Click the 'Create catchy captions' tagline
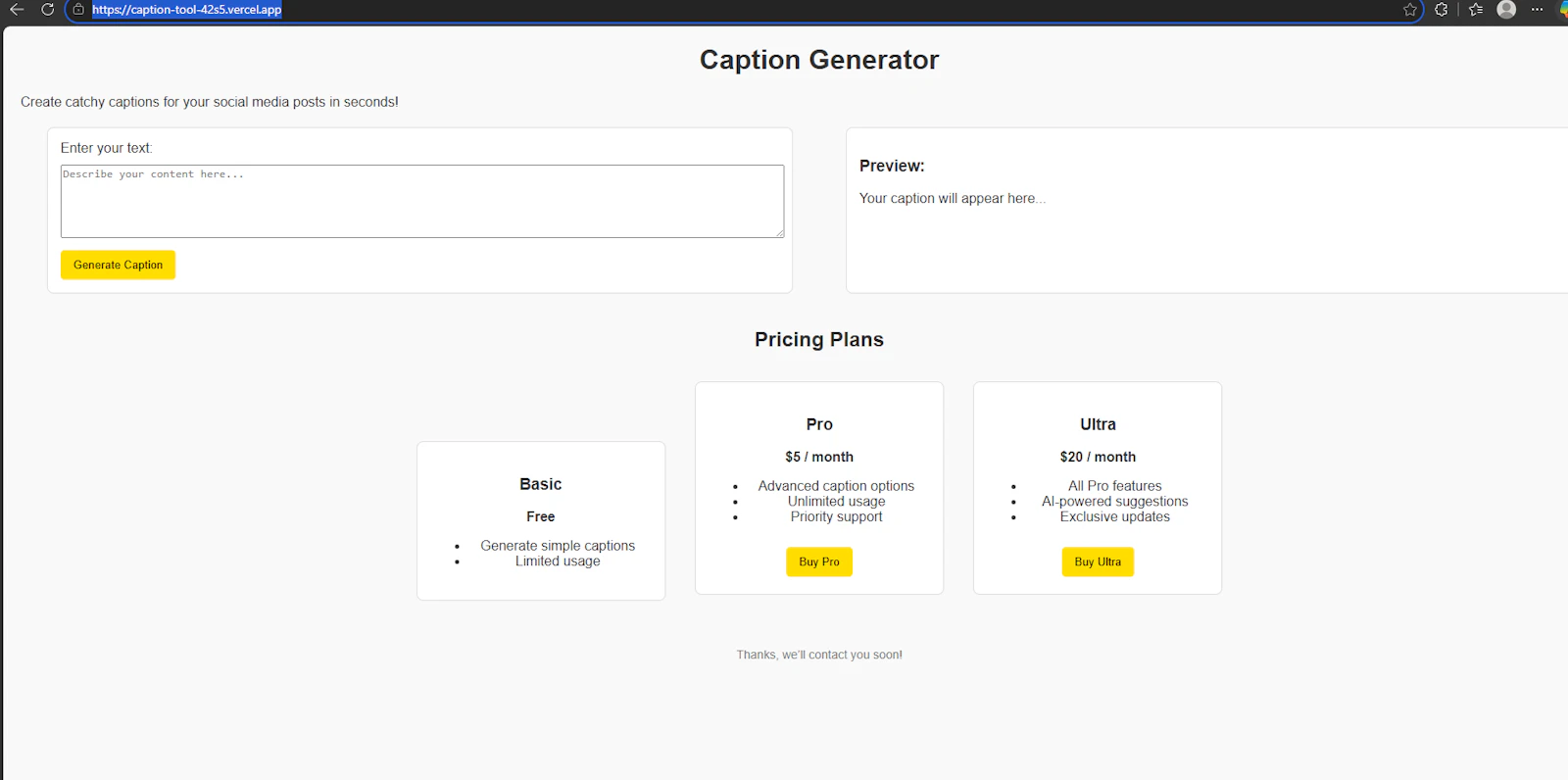The image size is (1568, 780). 210,102
